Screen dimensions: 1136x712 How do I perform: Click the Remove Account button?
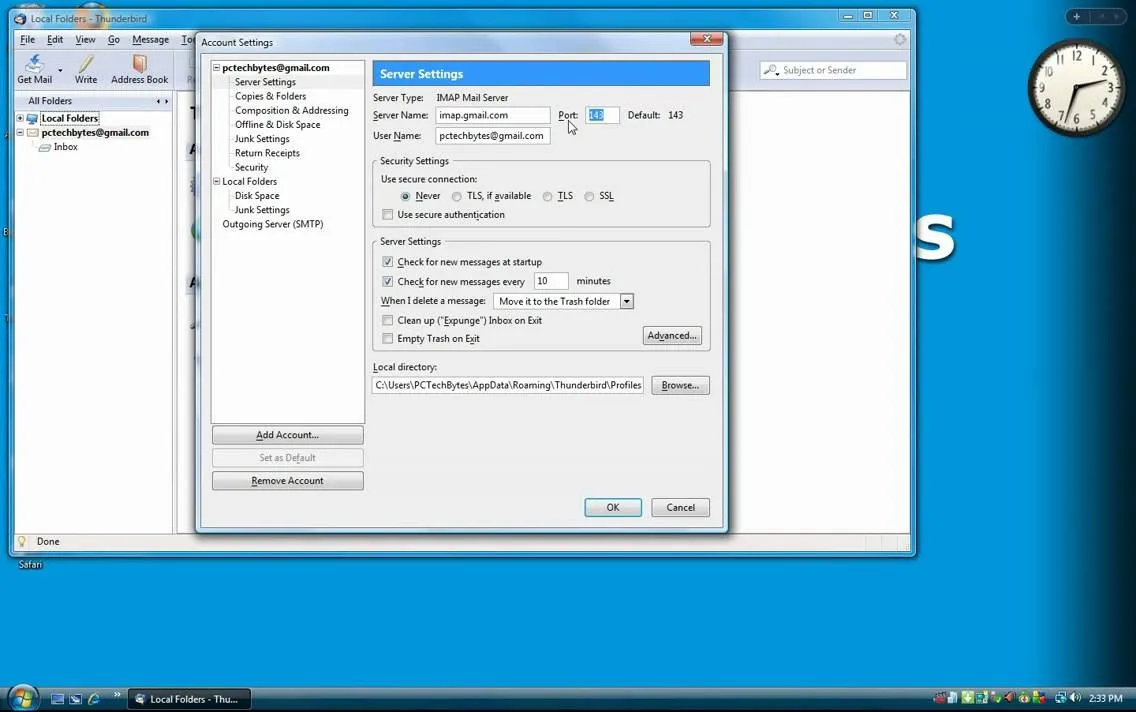[288, 481]
